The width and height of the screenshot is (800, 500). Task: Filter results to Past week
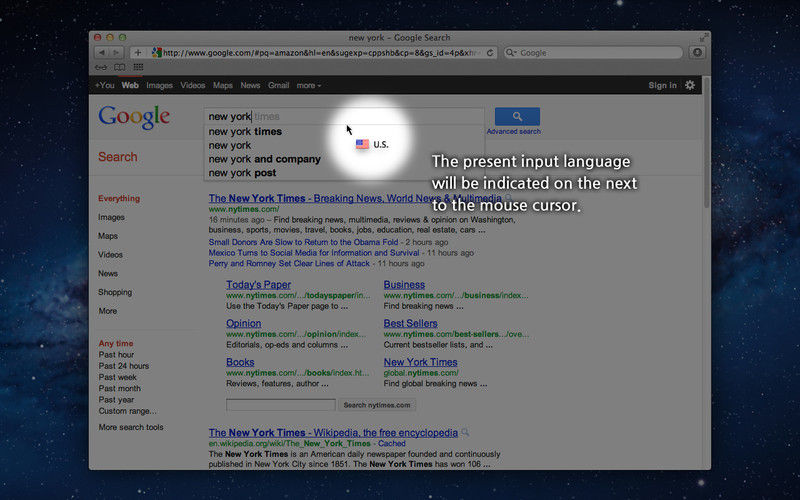click(117, 377)
